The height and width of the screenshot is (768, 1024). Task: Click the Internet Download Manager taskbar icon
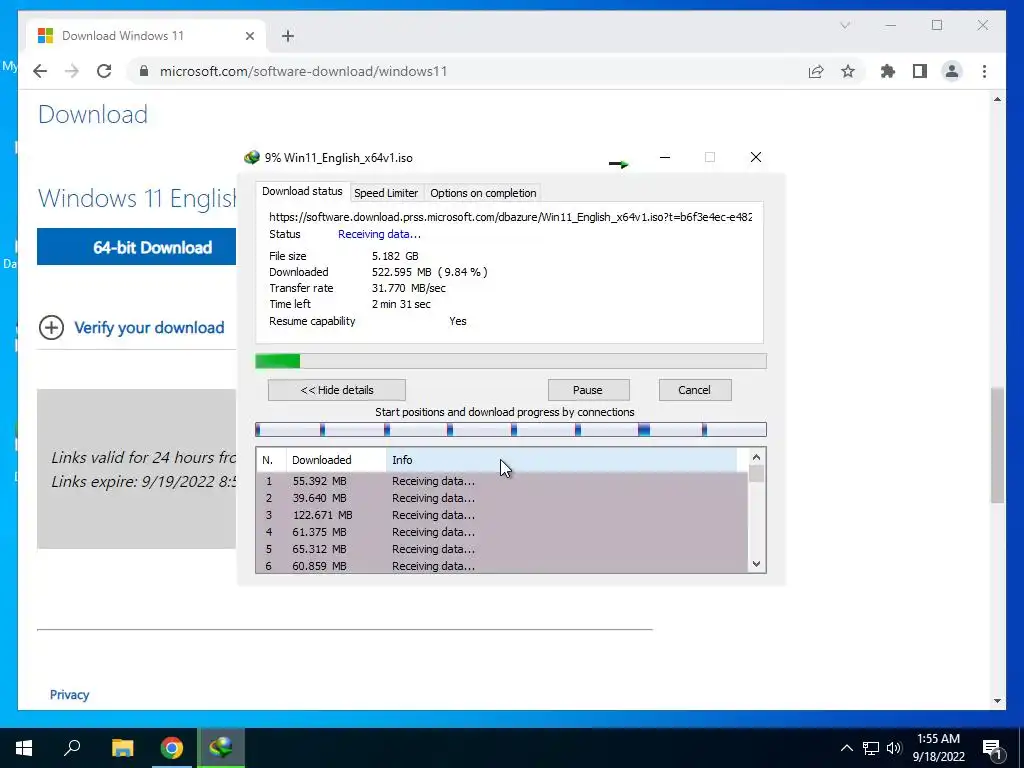click(x=221, y=748)
